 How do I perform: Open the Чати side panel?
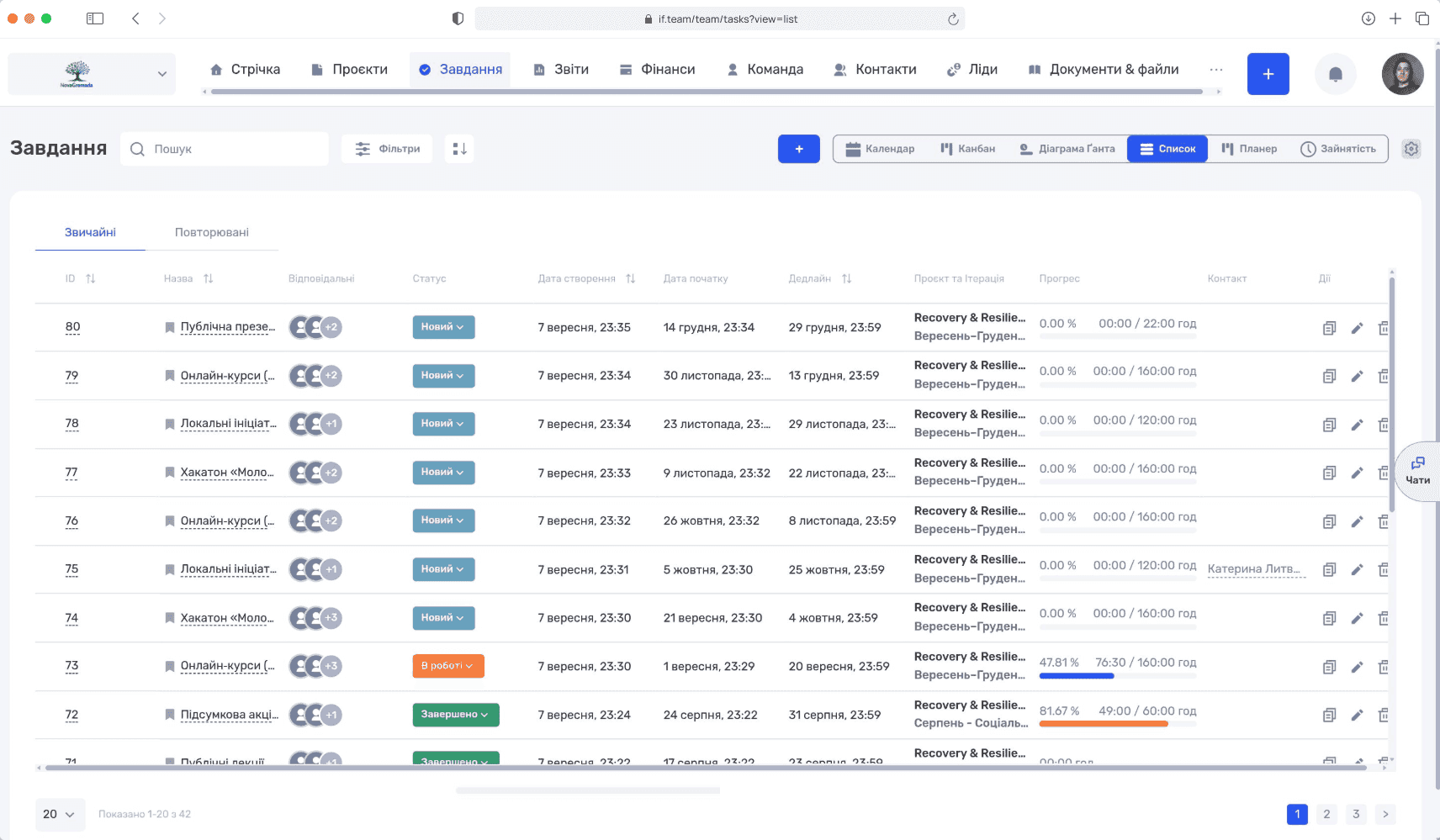pos(1418,472)
